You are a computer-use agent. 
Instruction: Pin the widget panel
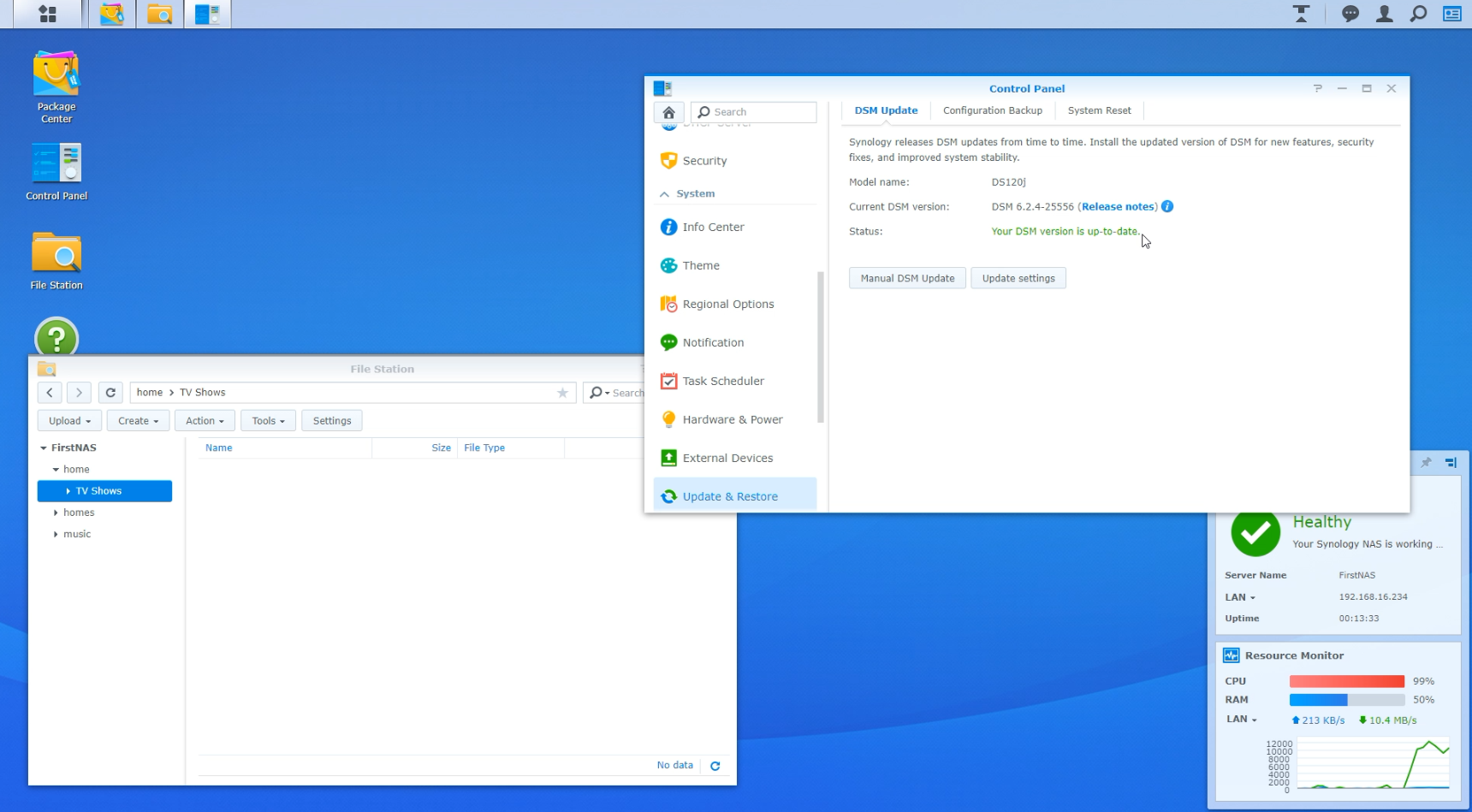coord(1426,462)
